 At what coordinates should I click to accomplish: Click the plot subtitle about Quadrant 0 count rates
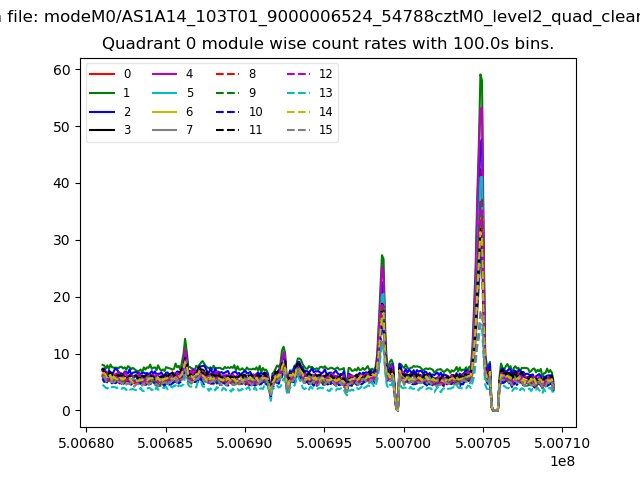(x=328, y=44)
